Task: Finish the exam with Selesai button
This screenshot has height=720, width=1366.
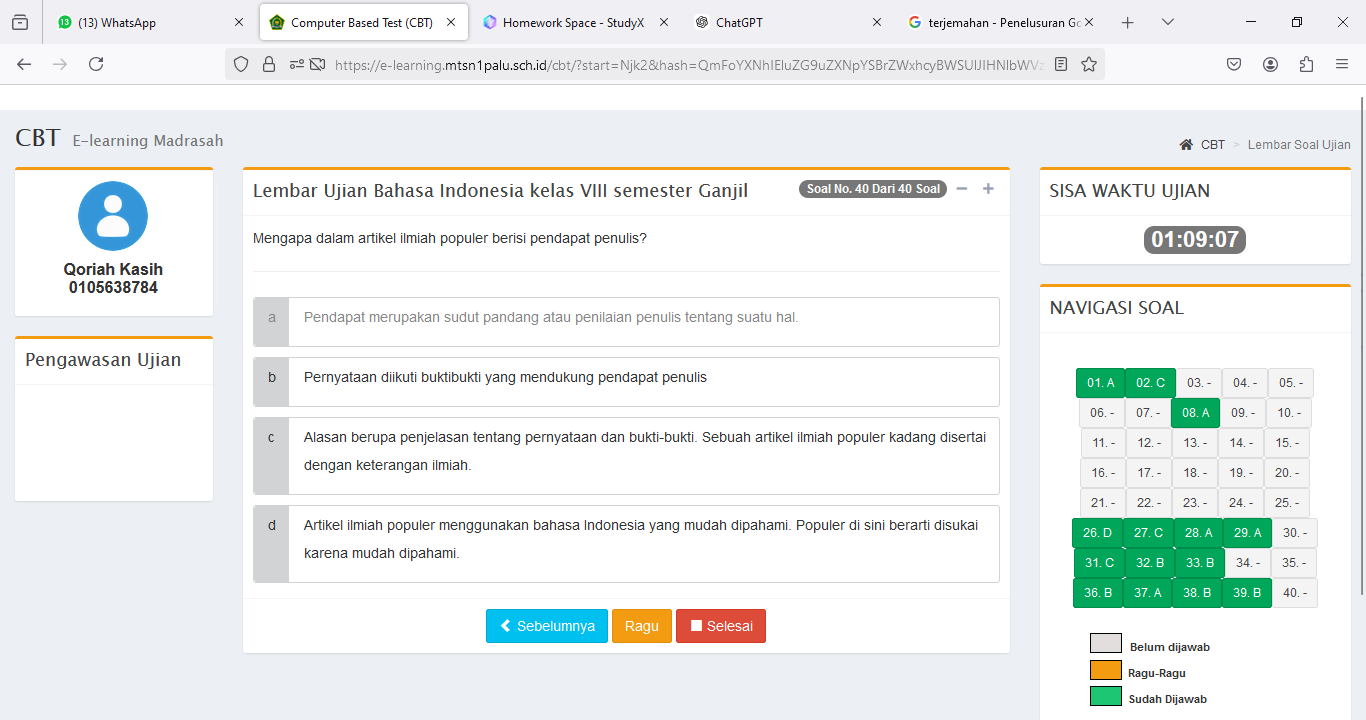Action: pyautogui.click(x=721, y=626)
